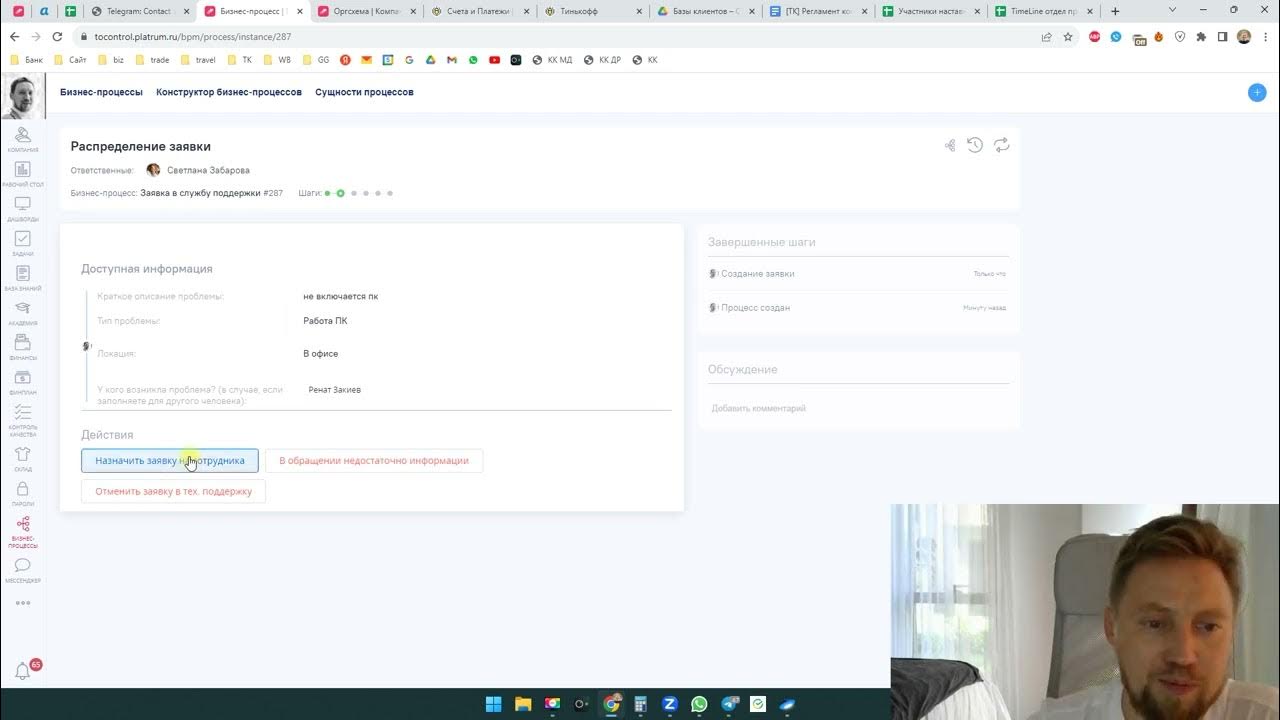Click user profile photo at top left

tap(24, 96)
